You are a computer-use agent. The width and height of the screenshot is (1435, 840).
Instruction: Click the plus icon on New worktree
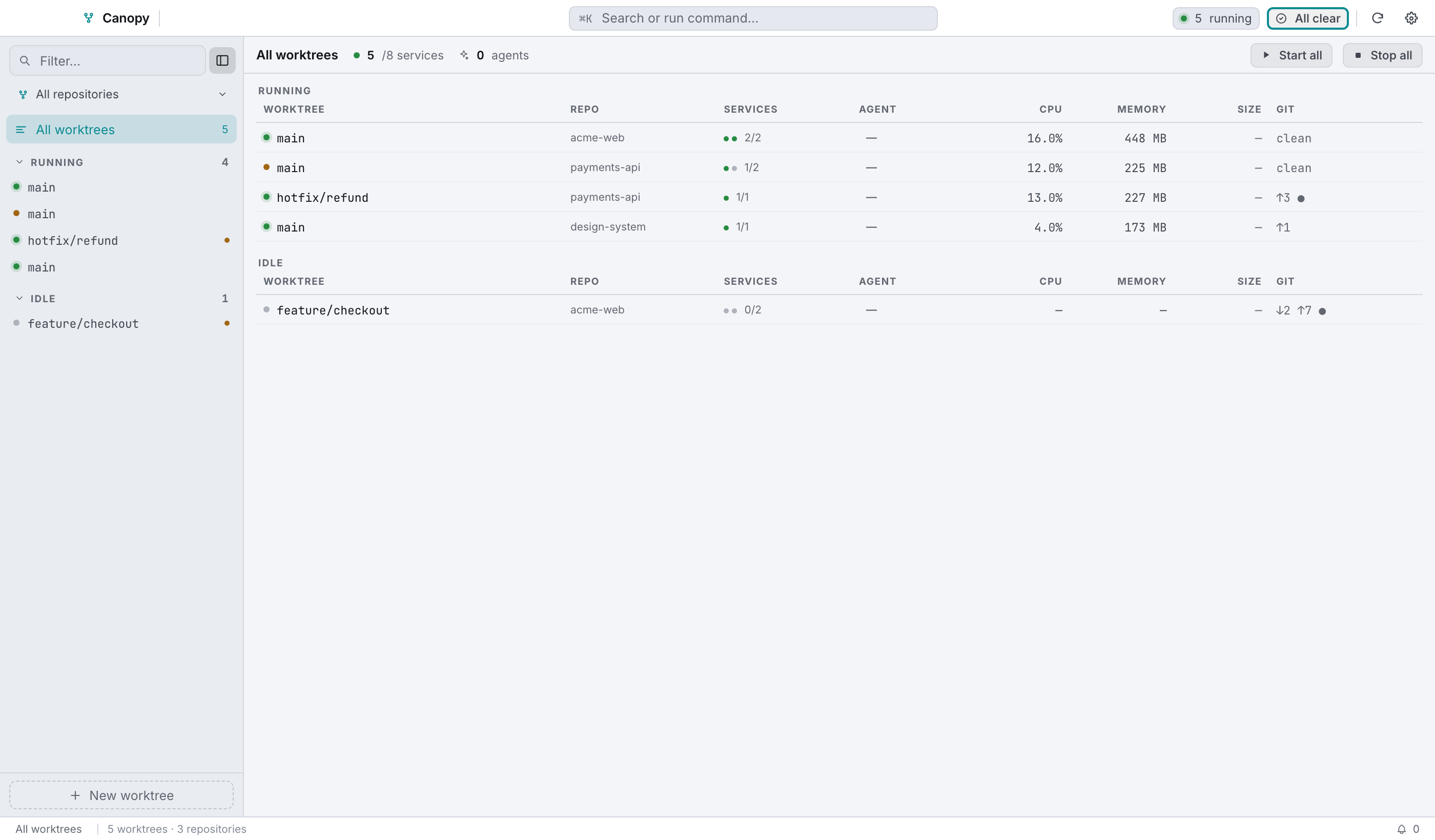75,795
